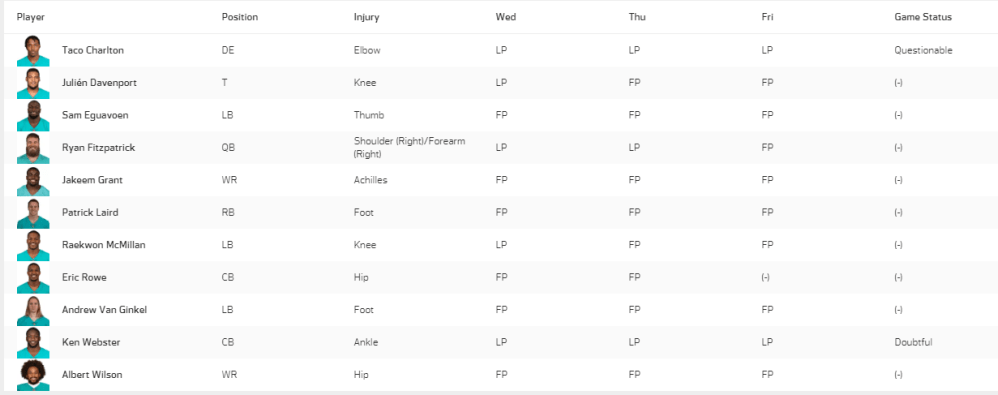This screenshot has width=998, height=395.
Task: Click Andrew Van Ginkel's headshot
Action: click(x=33, y=310)
